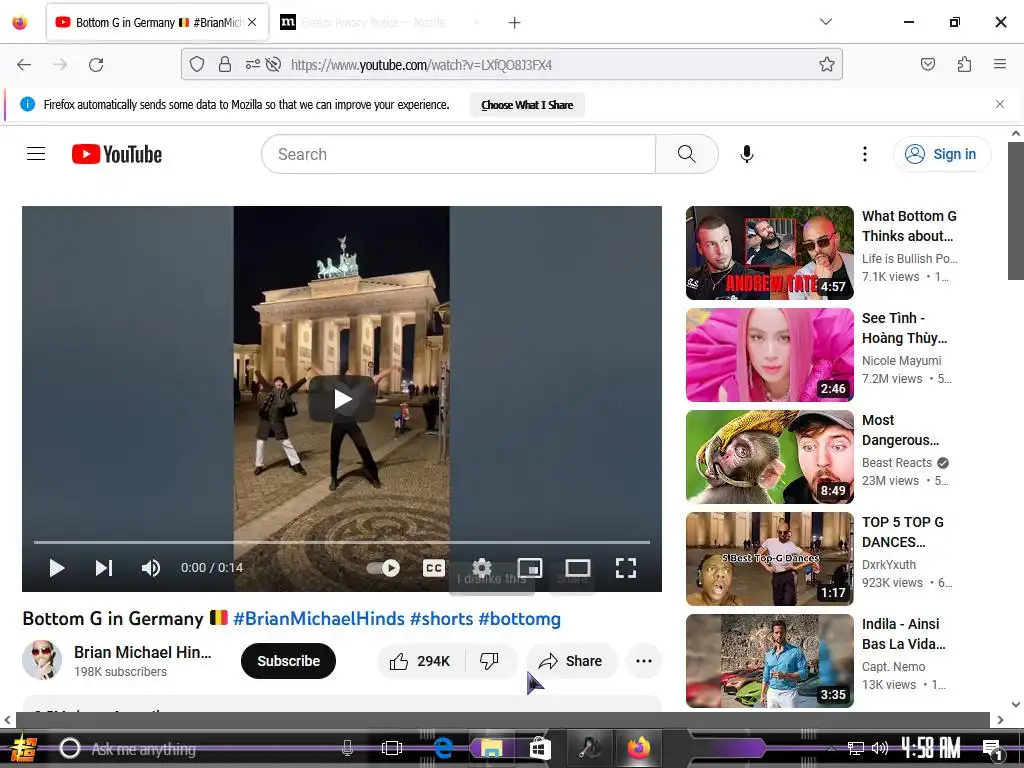Open tracking protection shield icon

197,64
